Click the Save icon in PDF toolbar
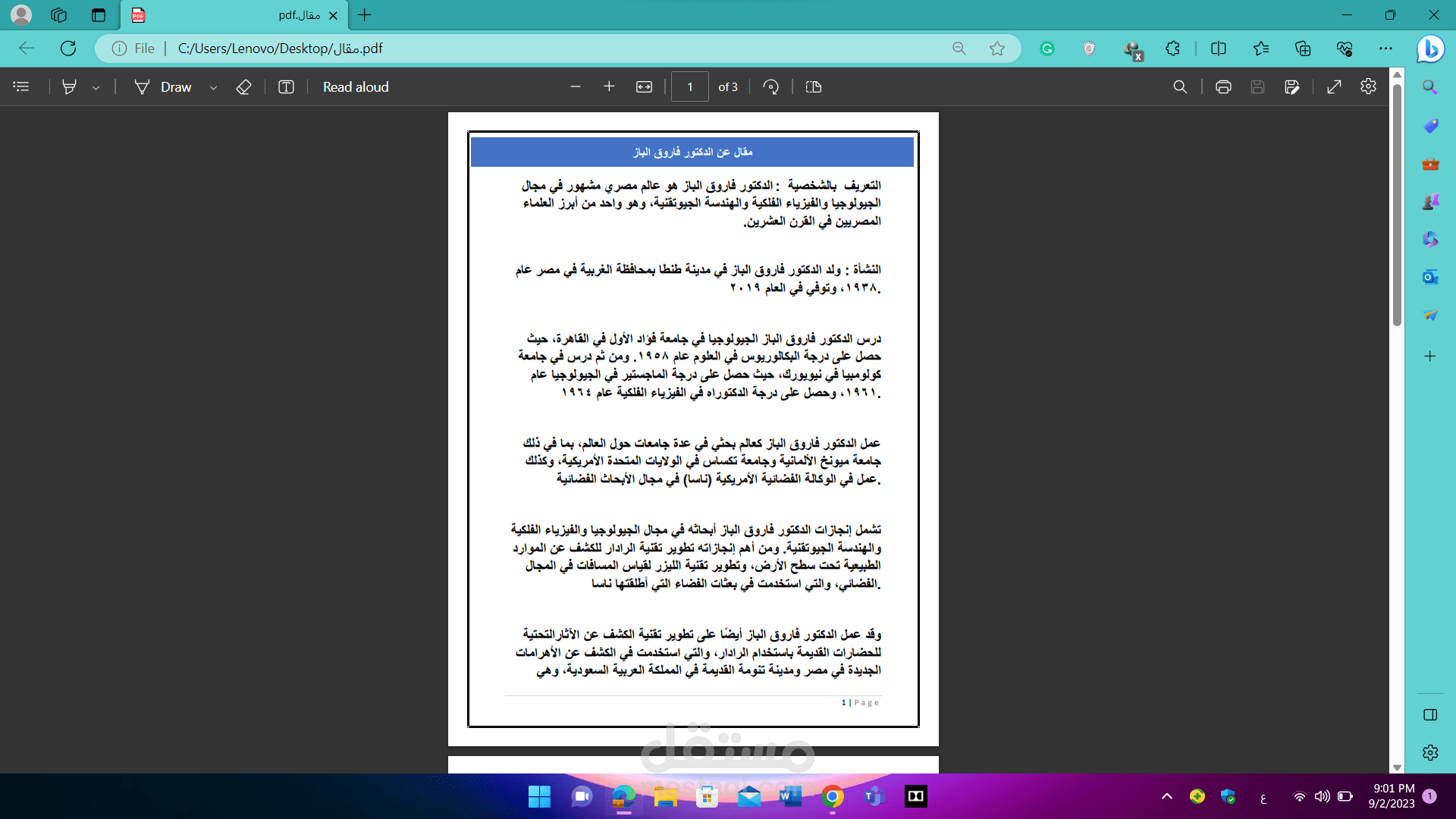1456x819 pixels. (1257, 87)
